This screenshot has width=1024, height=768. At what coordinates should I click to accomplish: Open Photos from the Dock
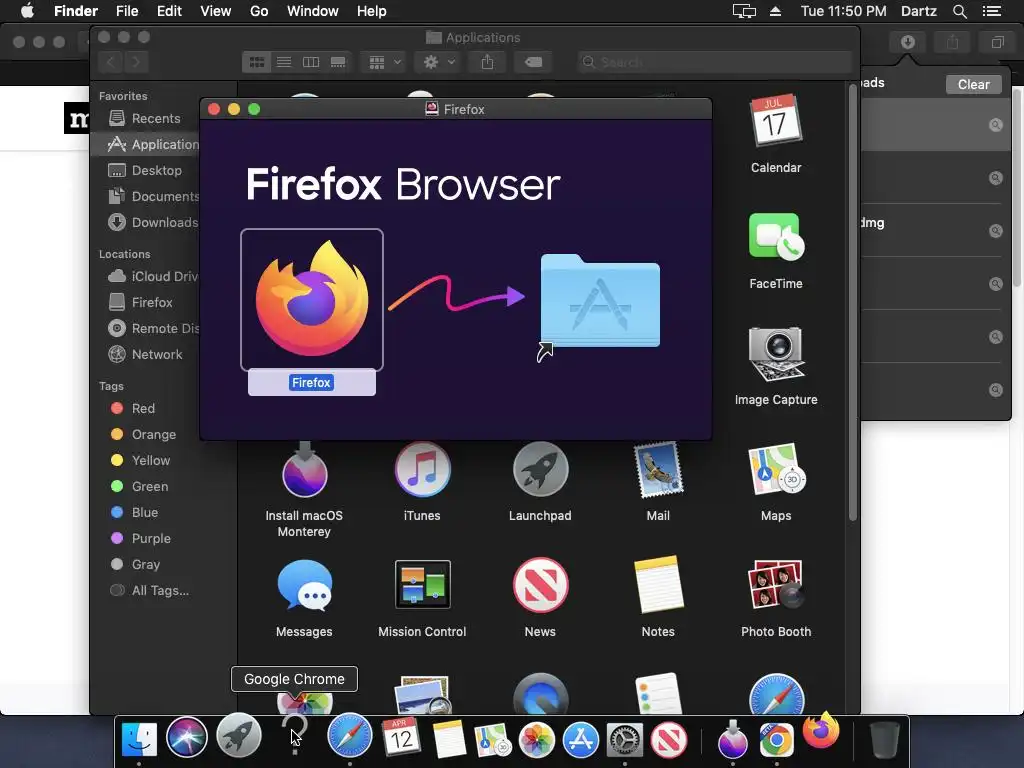[x=537, y=741]
